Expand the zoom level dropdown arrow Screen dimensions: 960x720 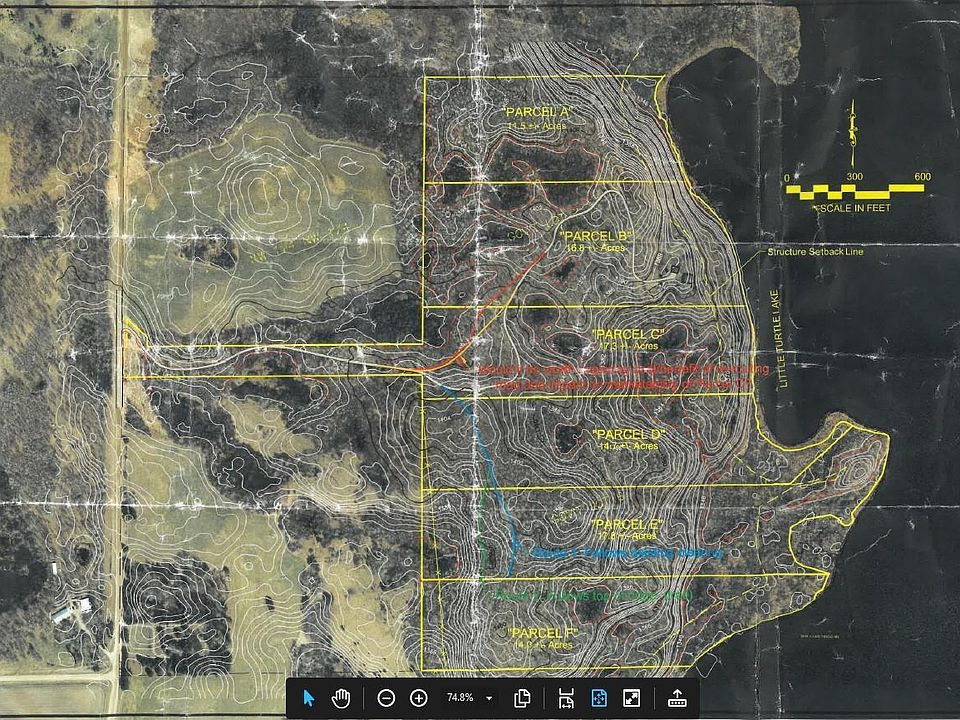pos(489,698)
